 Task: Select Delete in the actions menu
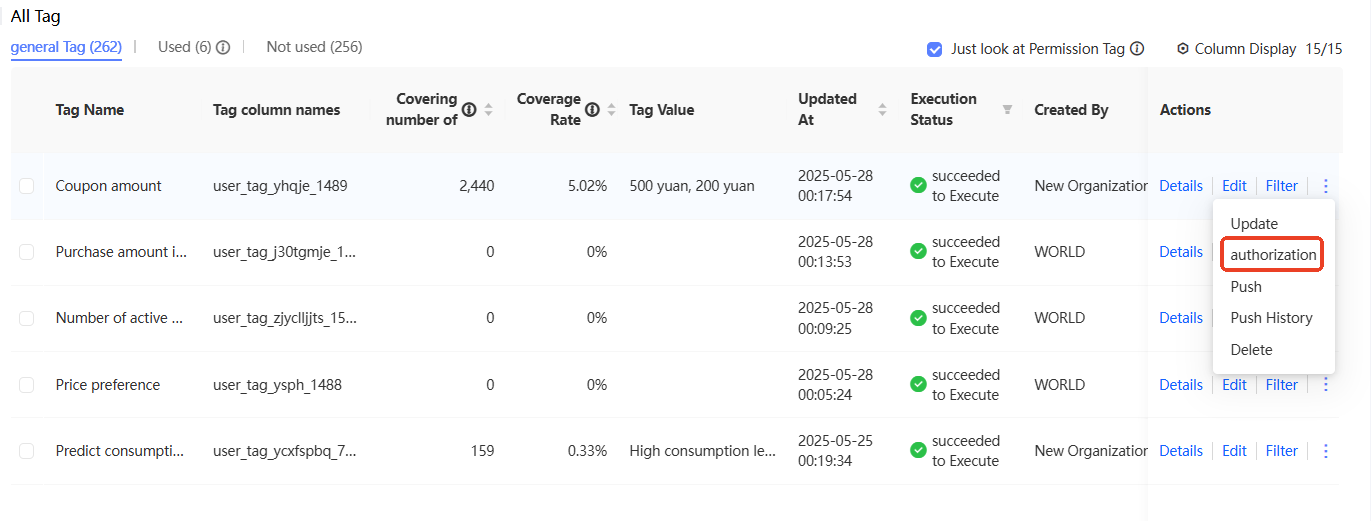tap(1251, 350)
